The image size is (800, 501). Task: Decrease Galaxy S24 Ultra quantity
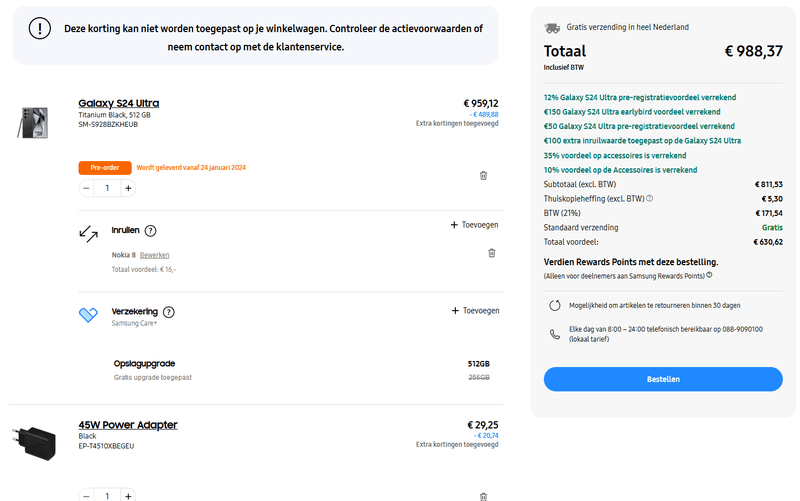[87, 188]
